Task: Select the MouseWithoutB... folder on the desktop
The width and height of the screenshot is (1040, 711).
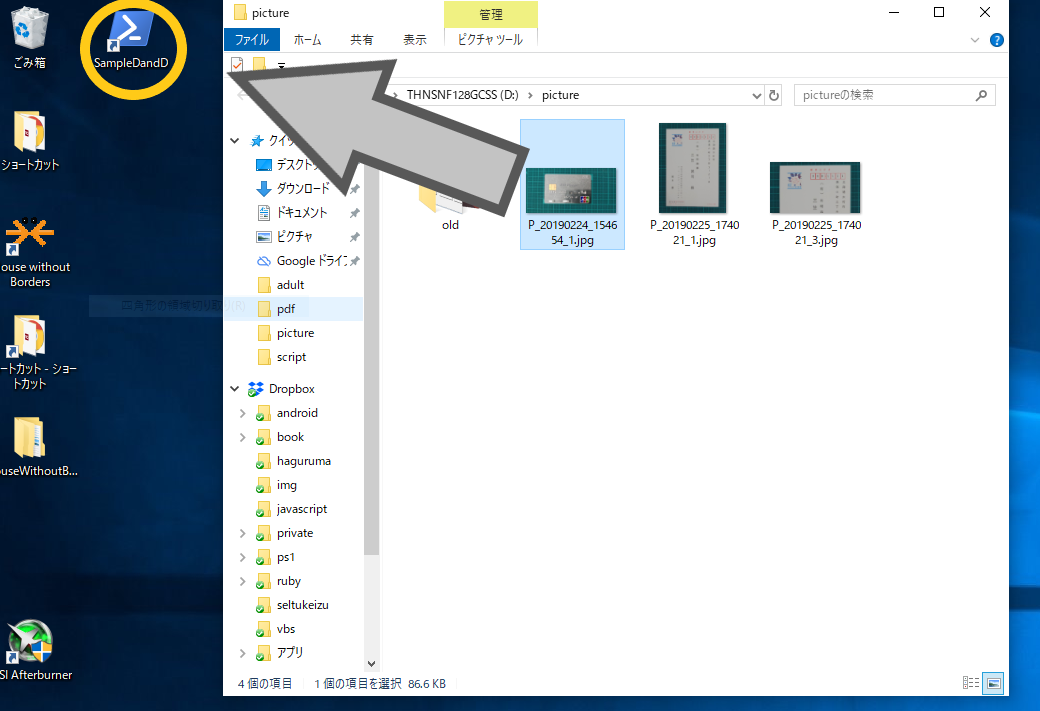Action: [31, 447]
